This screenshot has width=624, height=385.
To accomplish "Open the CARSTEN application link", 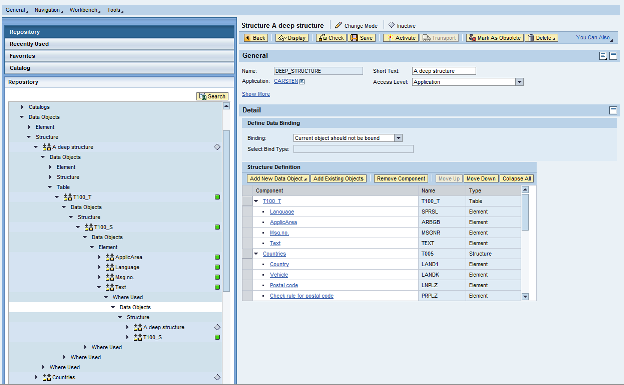I will pyautogui.click(x=286, y=81).
